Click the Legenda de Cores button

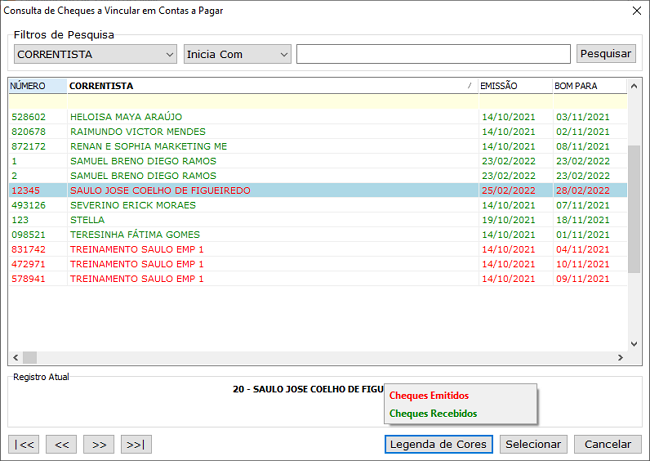click(x=438, y=444)
